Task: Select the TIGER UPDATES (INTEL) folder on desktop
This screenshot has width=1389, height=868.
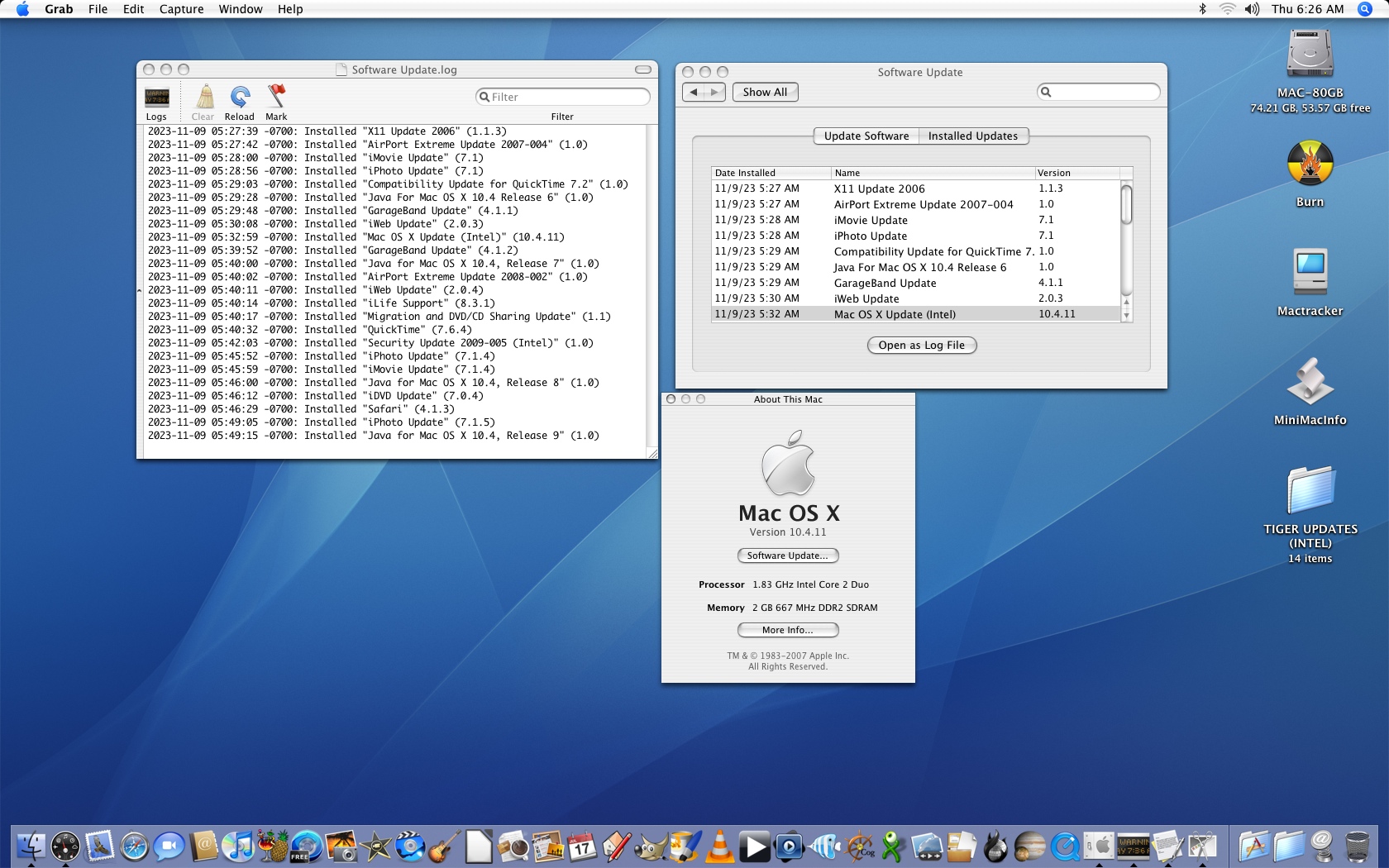Action: (x=1310, y=489)
